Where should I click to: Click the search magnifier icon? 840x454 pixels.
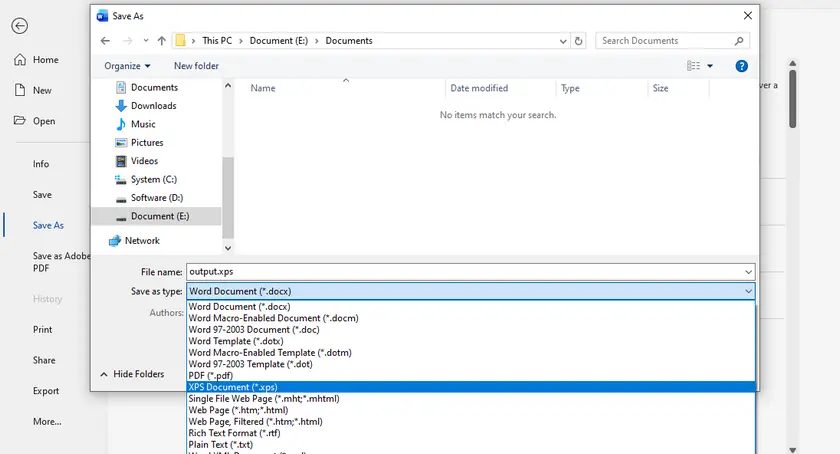[x=739, y=41]
